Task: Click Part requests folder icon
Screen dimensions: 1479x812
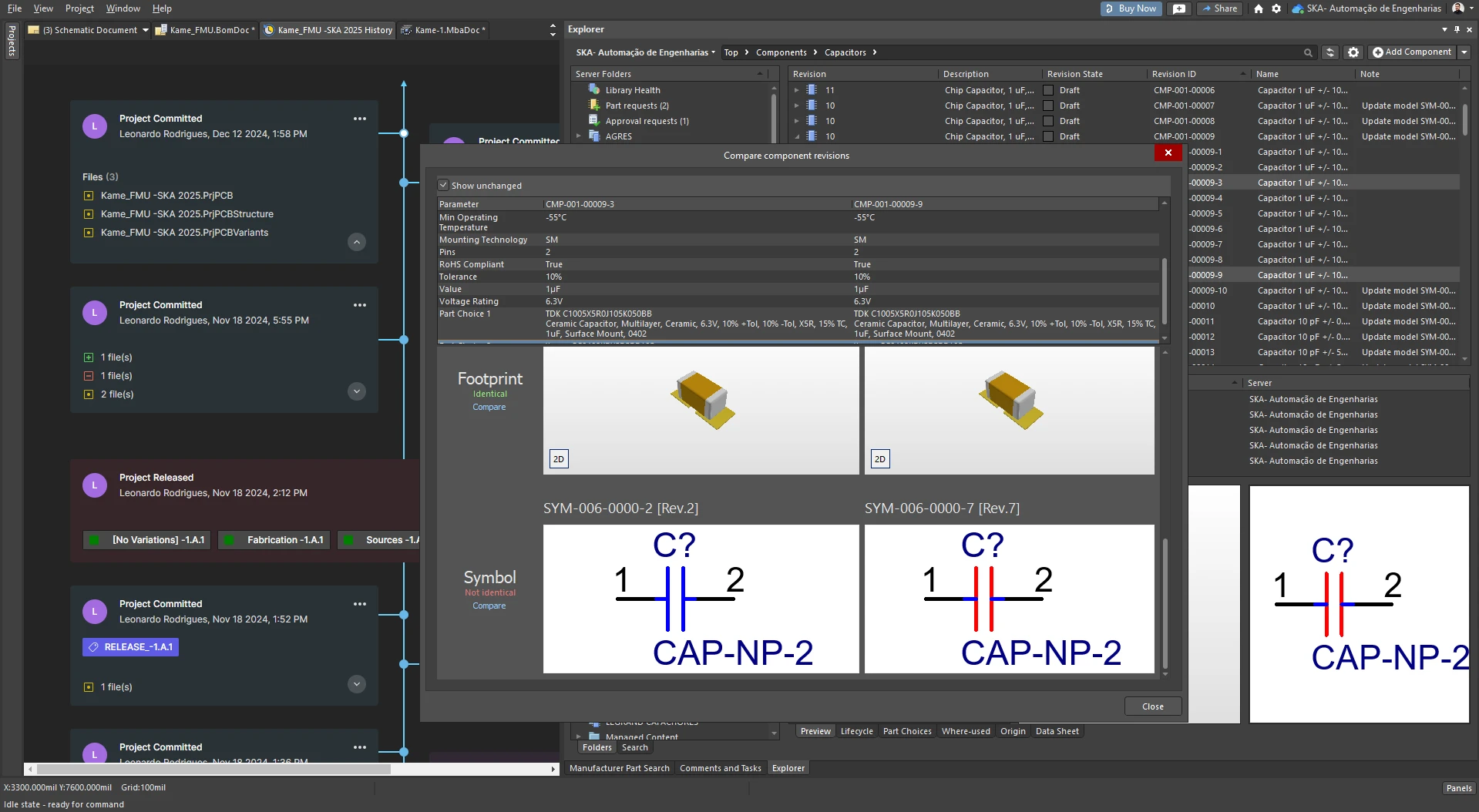Action: pos(594,106)
